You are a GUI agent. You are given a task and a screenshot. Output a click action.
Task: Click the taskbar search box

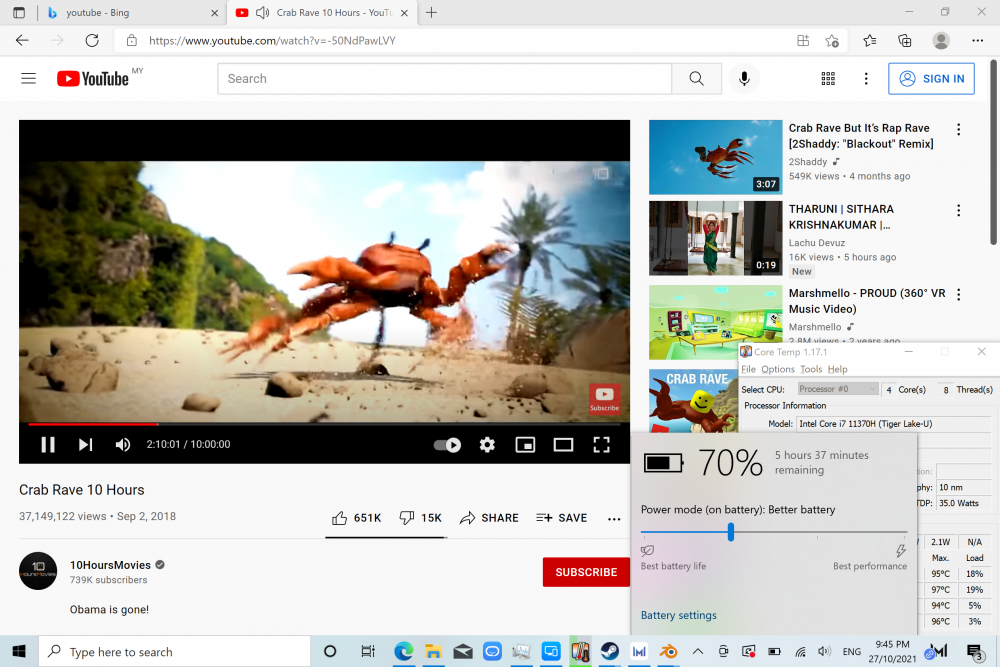tap(175, 651)
